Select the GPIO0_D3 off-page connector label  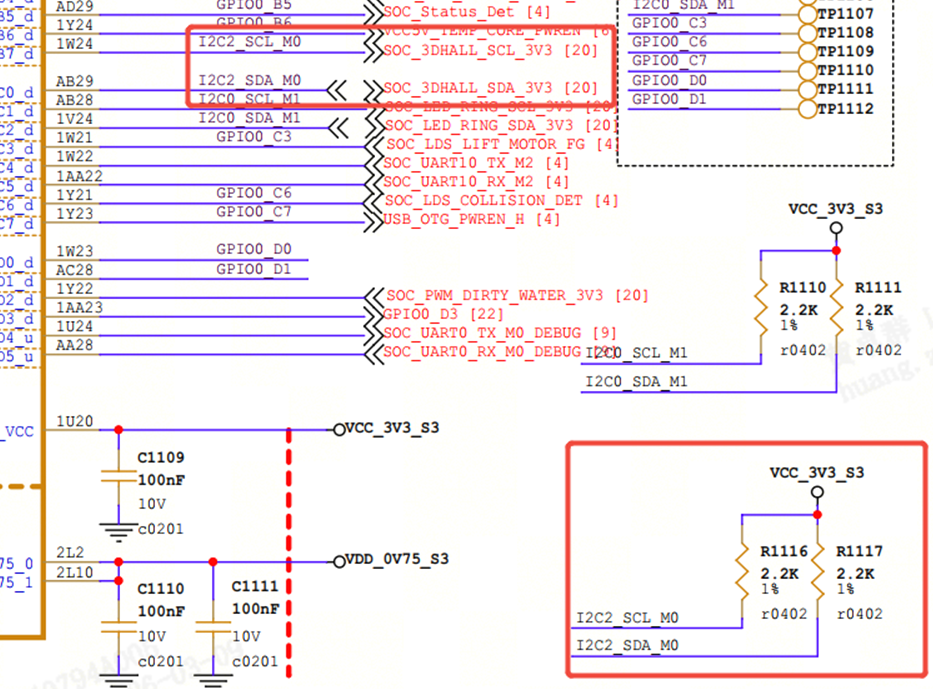click(443, 314)
